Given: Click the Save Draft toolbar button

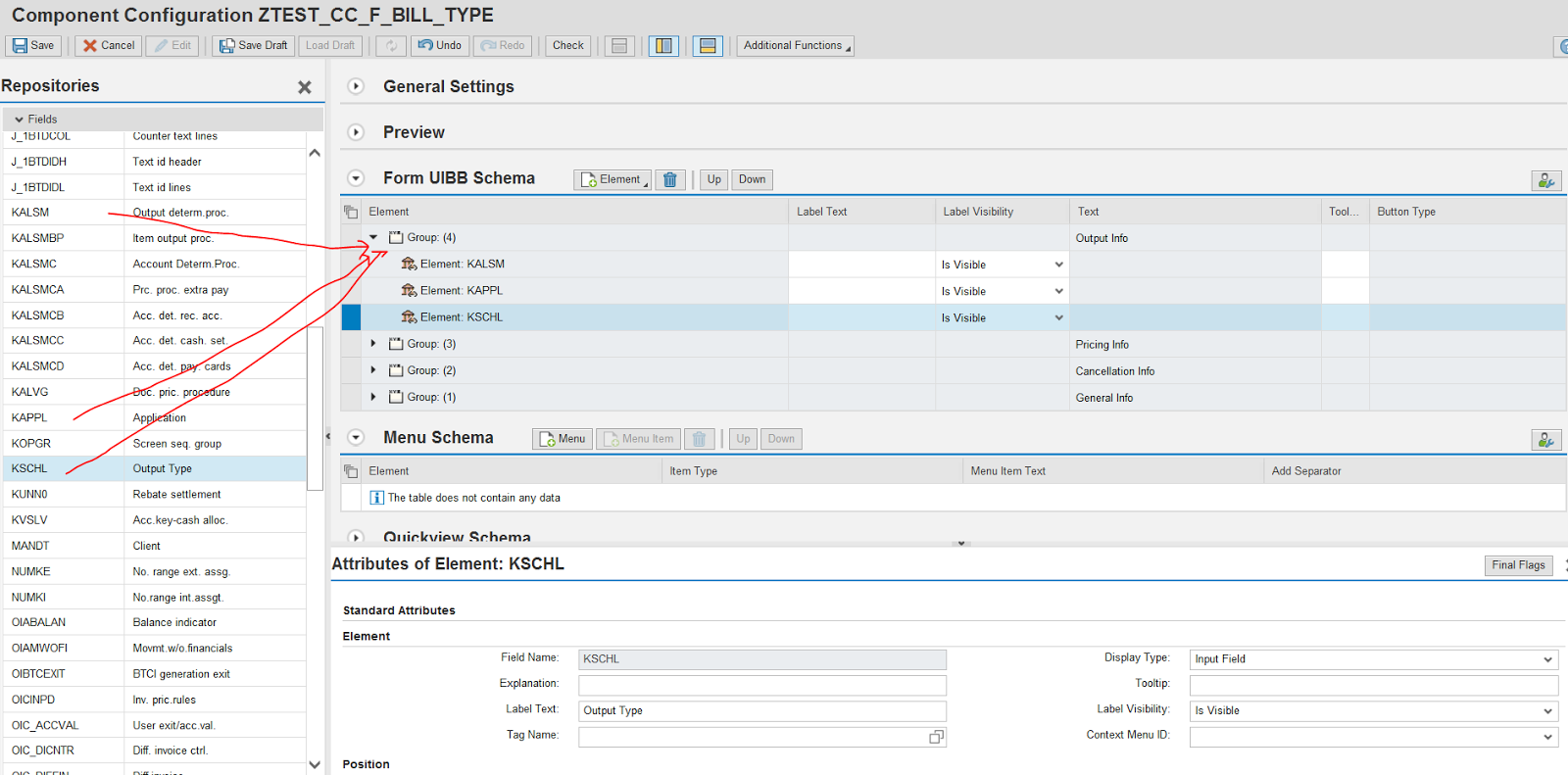Looking at the screenshot, I should click(x=253, y=46).
